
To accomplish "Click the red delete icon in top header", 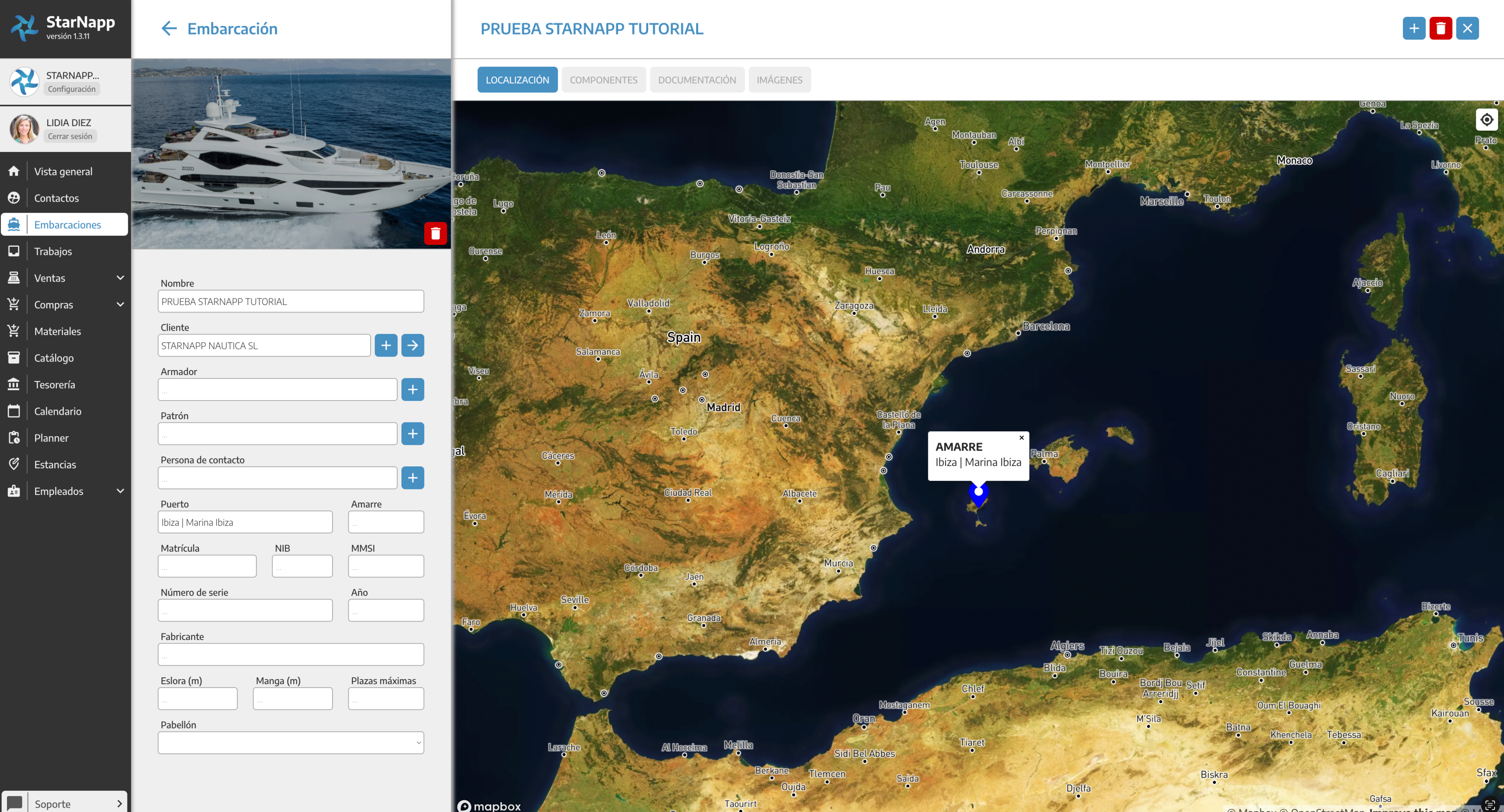I will [x=1440, y=29].
